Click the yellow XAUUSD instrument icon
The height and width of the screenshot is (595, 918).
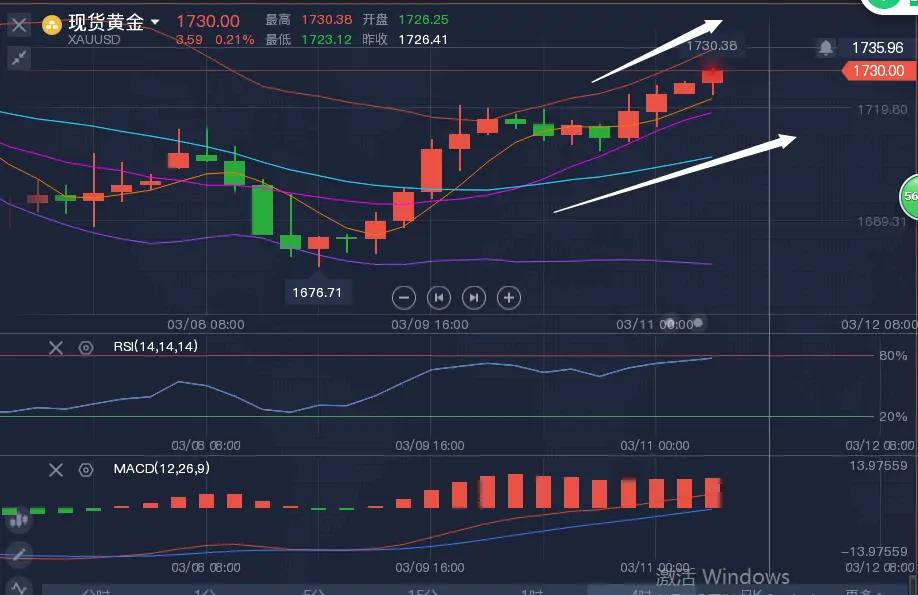pyautogui.click(x=53, y=23)
